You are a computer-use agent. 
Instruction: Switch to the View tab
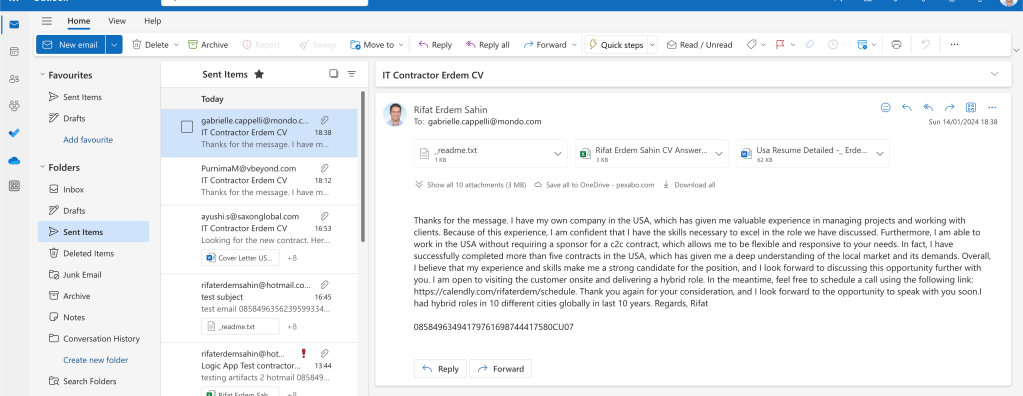click(x=117, y=21)
